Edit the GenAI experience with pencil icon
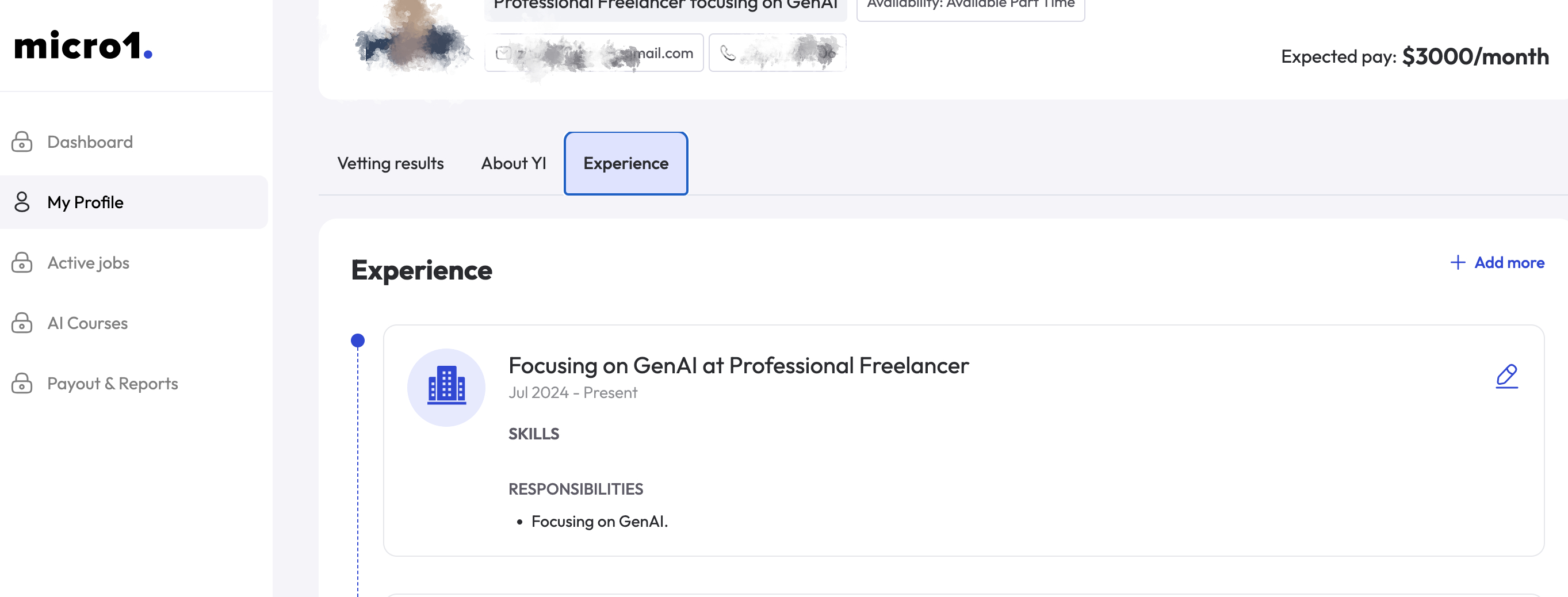Screen dimensions: 1568x597 (x=1506, y=376)
